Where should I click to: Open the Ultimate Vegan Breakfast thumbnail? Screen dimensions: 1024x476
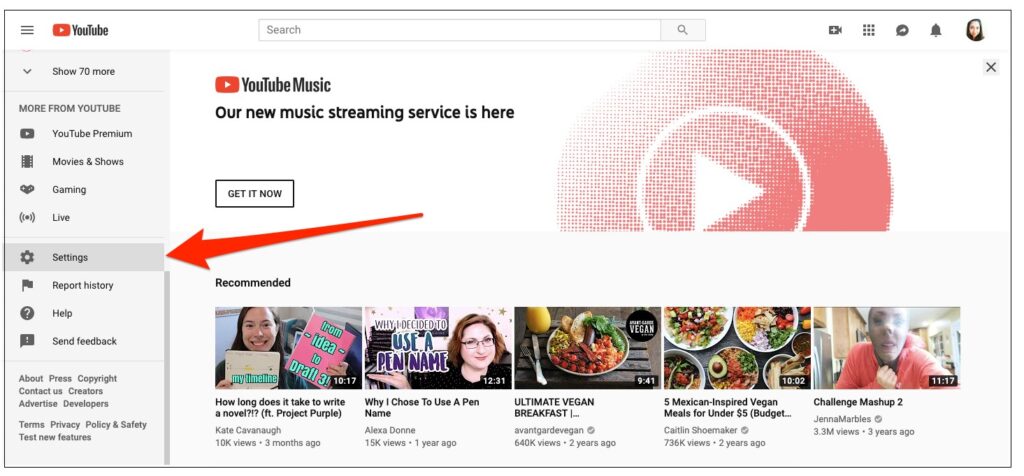coord(588,348)
